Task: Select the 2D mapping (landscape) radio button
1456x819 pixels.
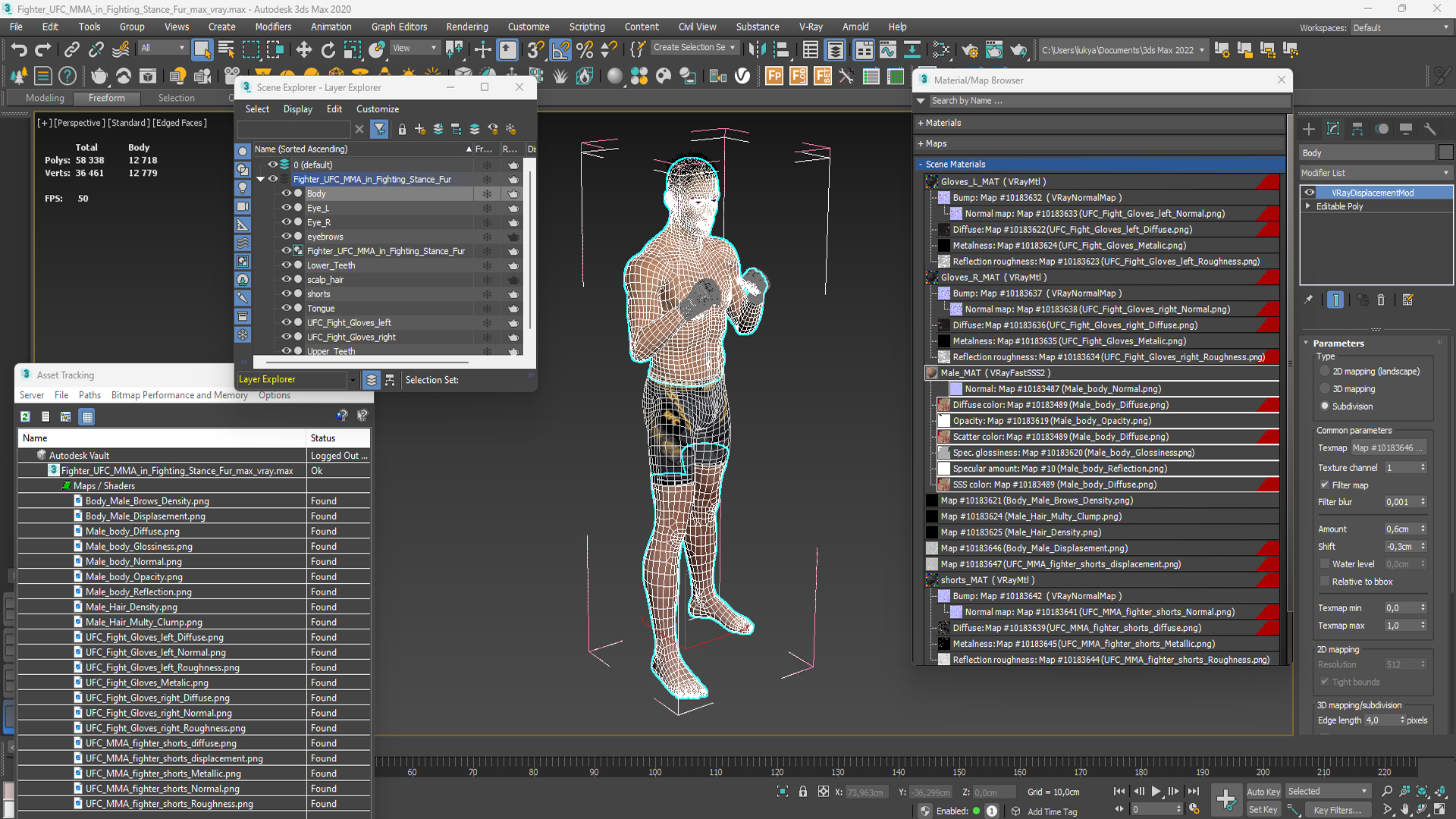Action: [x=1325, y=372]
